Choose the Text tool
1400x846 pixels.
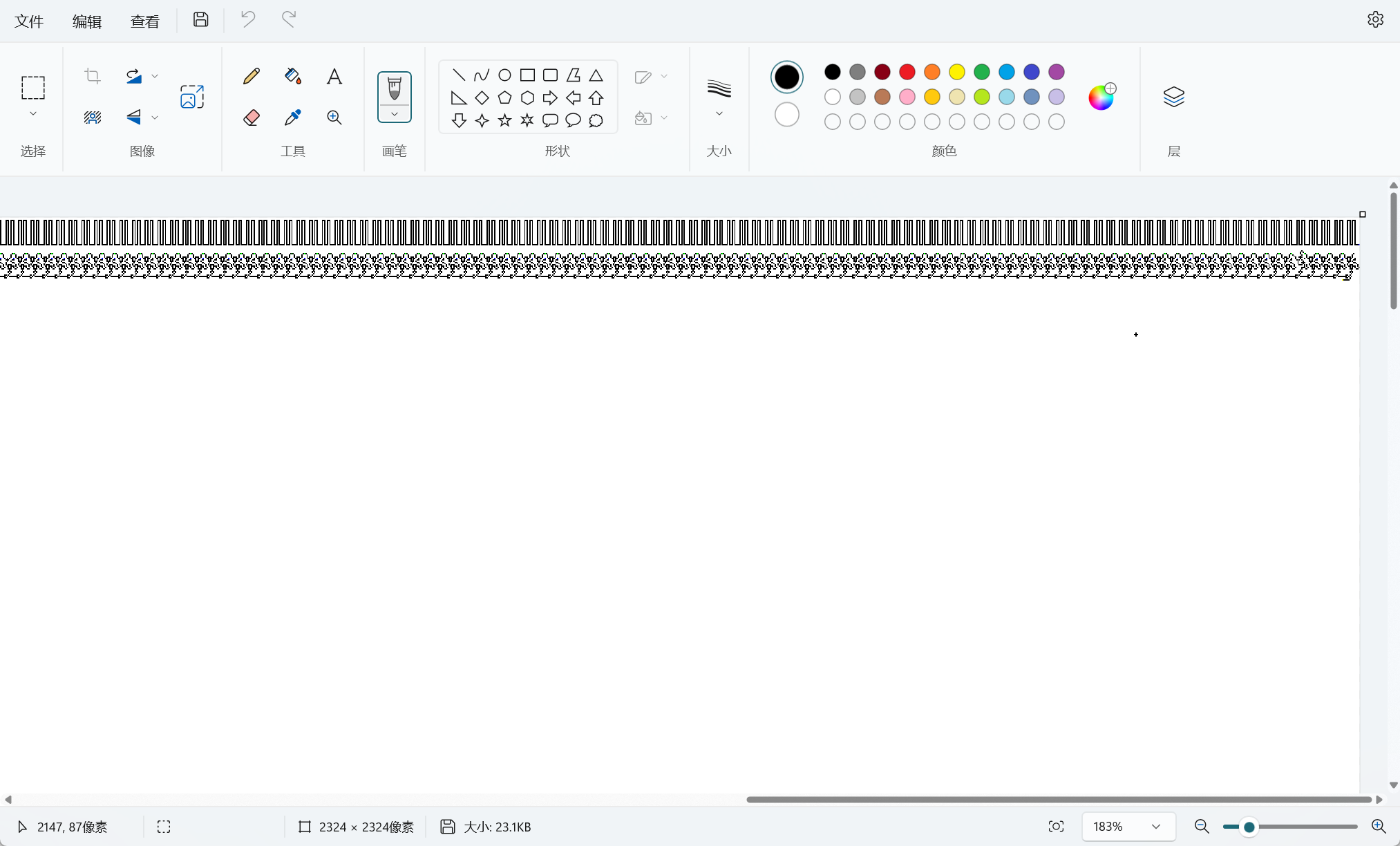pyautogui.click(x=334, y=76)
